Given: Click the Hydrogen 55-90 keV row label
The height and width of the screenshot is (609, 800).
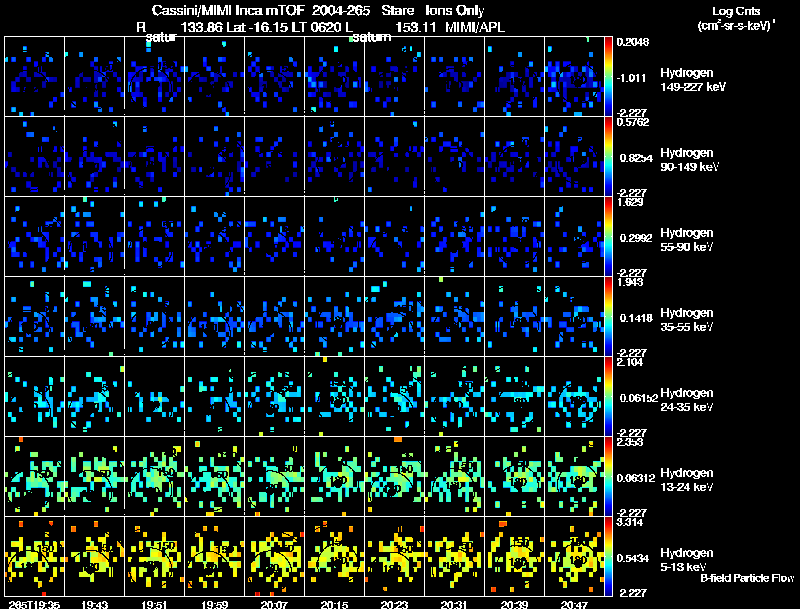Looking at the screenshot, I should click(x=687, y=239).
